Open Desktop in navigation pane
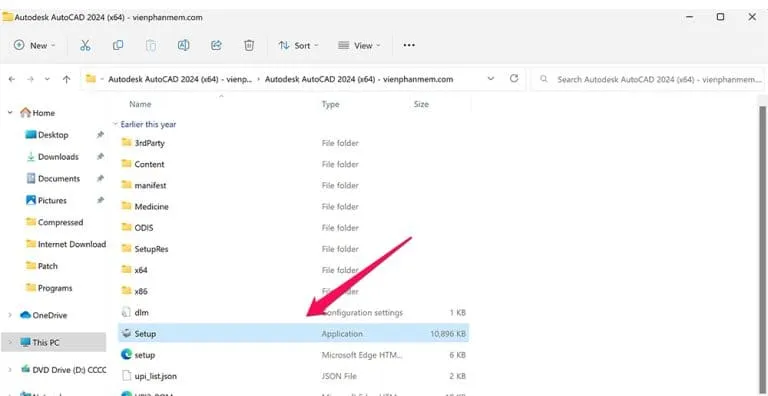This screenshot has height=396, width=768. pyautogui.click(x=53, y=135)
